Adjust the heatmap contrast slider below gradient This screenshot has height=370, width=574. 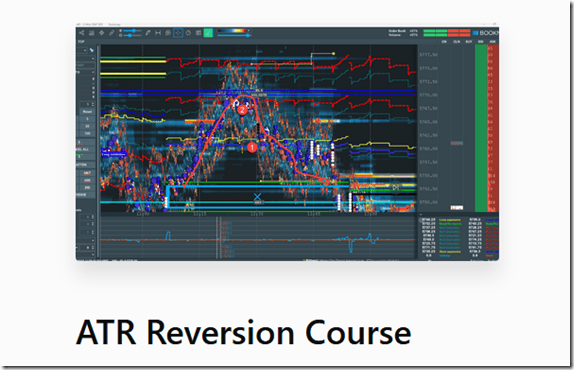pyautogui.click(x=234, y=35)
